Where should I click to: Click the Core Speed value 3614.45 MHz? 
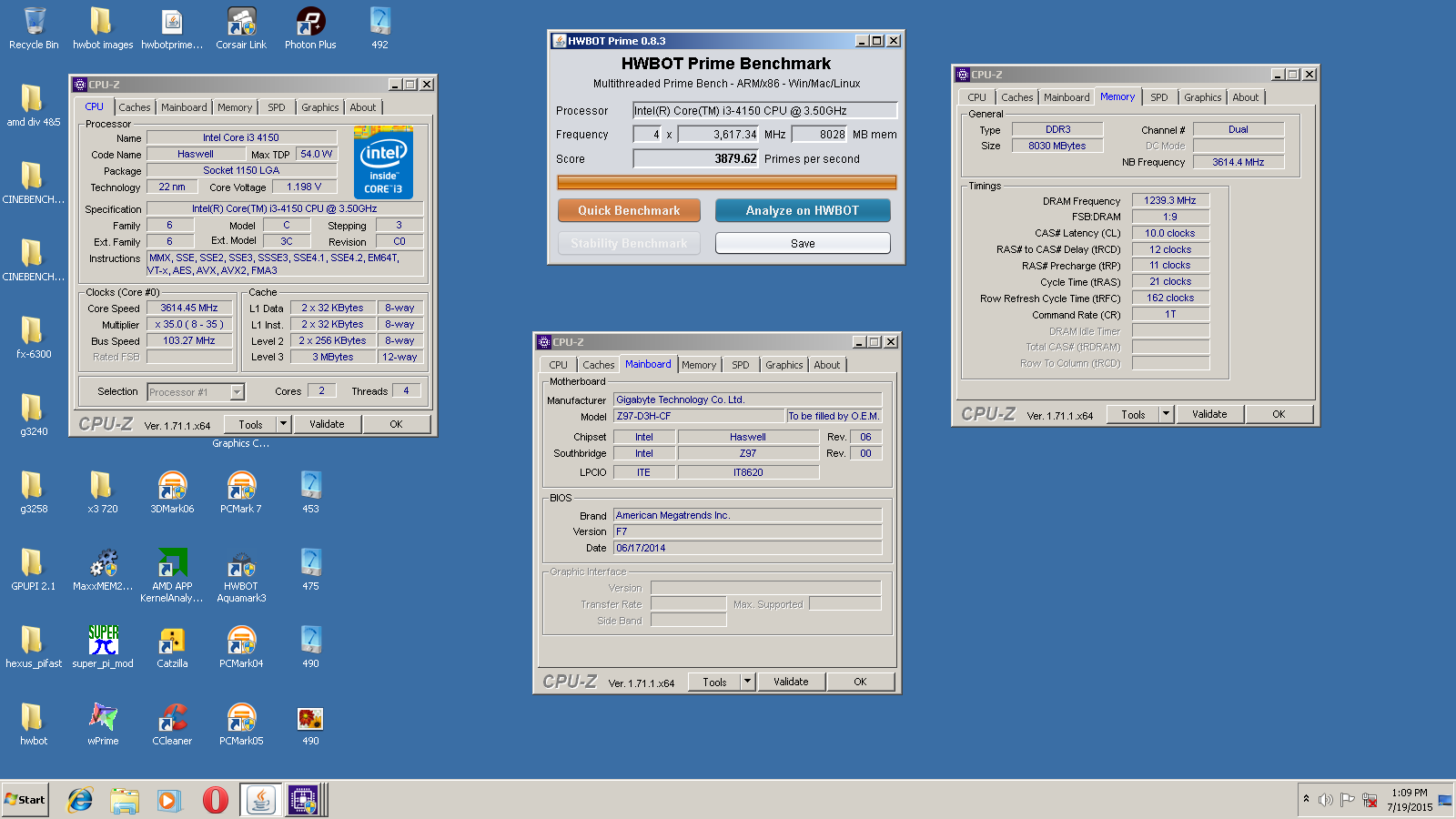coord(189,308)
